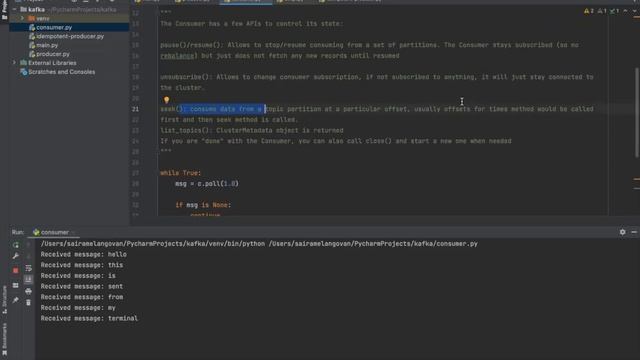Open the yellow warnings indicator

[589, 11]
